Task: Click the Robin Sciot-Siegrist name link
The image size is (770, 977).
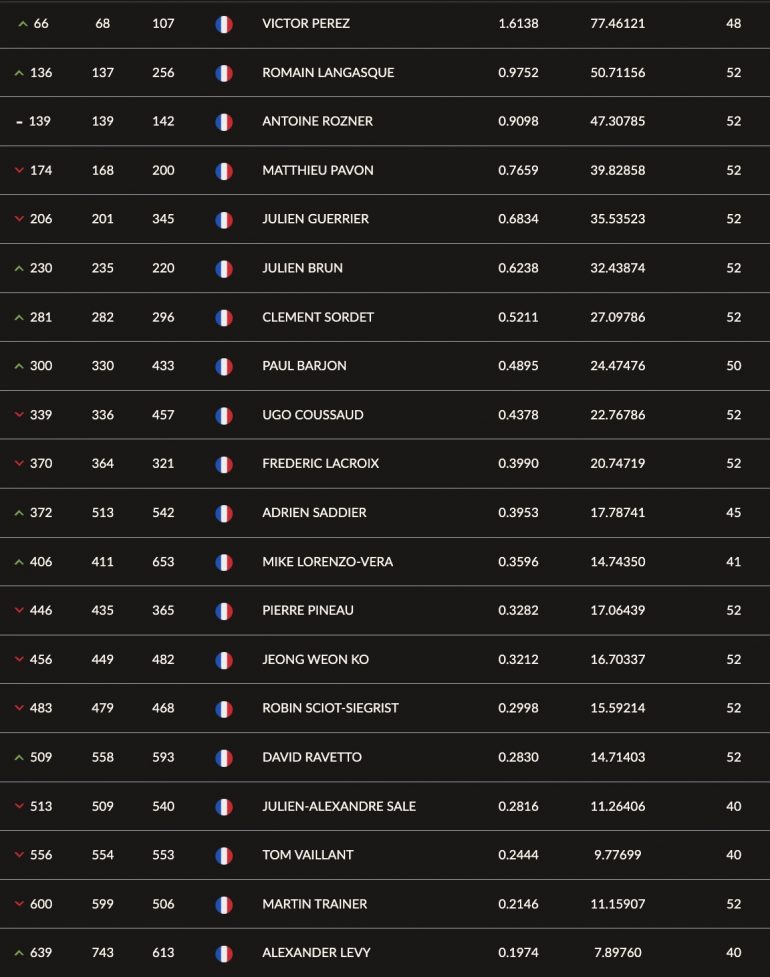Action: pyautogui.click(x=330, y=708)
